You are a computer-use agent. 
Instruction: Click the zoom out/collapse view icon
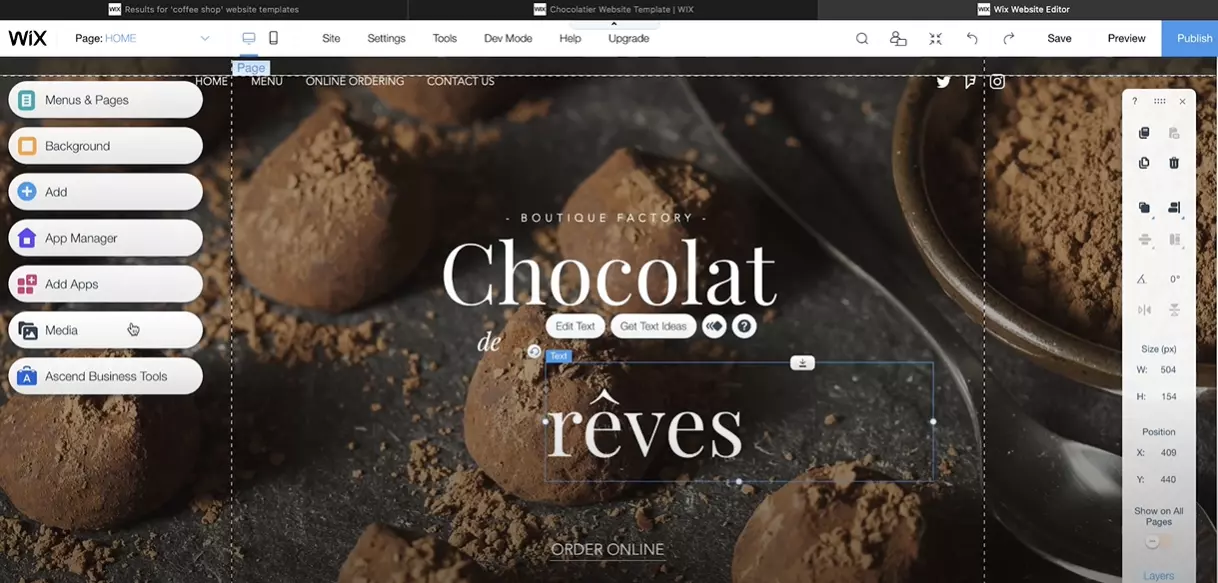(x=935, y=38)
